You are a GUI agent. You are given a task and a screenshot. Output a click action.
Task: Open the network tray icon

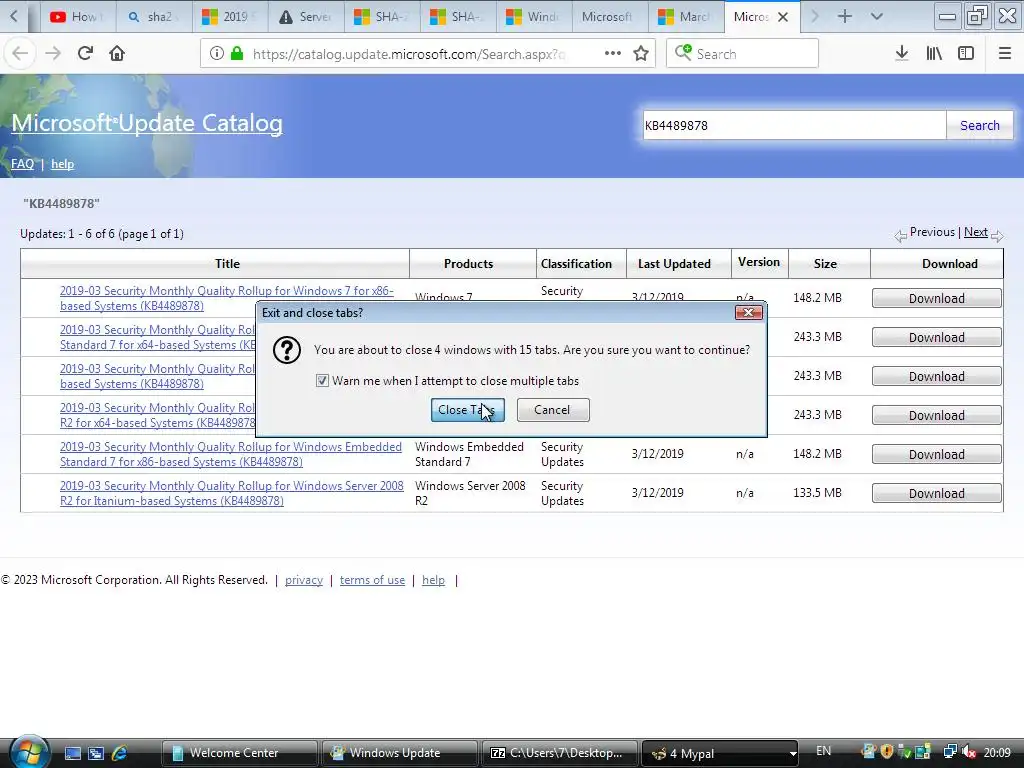[x=950, y=752]
